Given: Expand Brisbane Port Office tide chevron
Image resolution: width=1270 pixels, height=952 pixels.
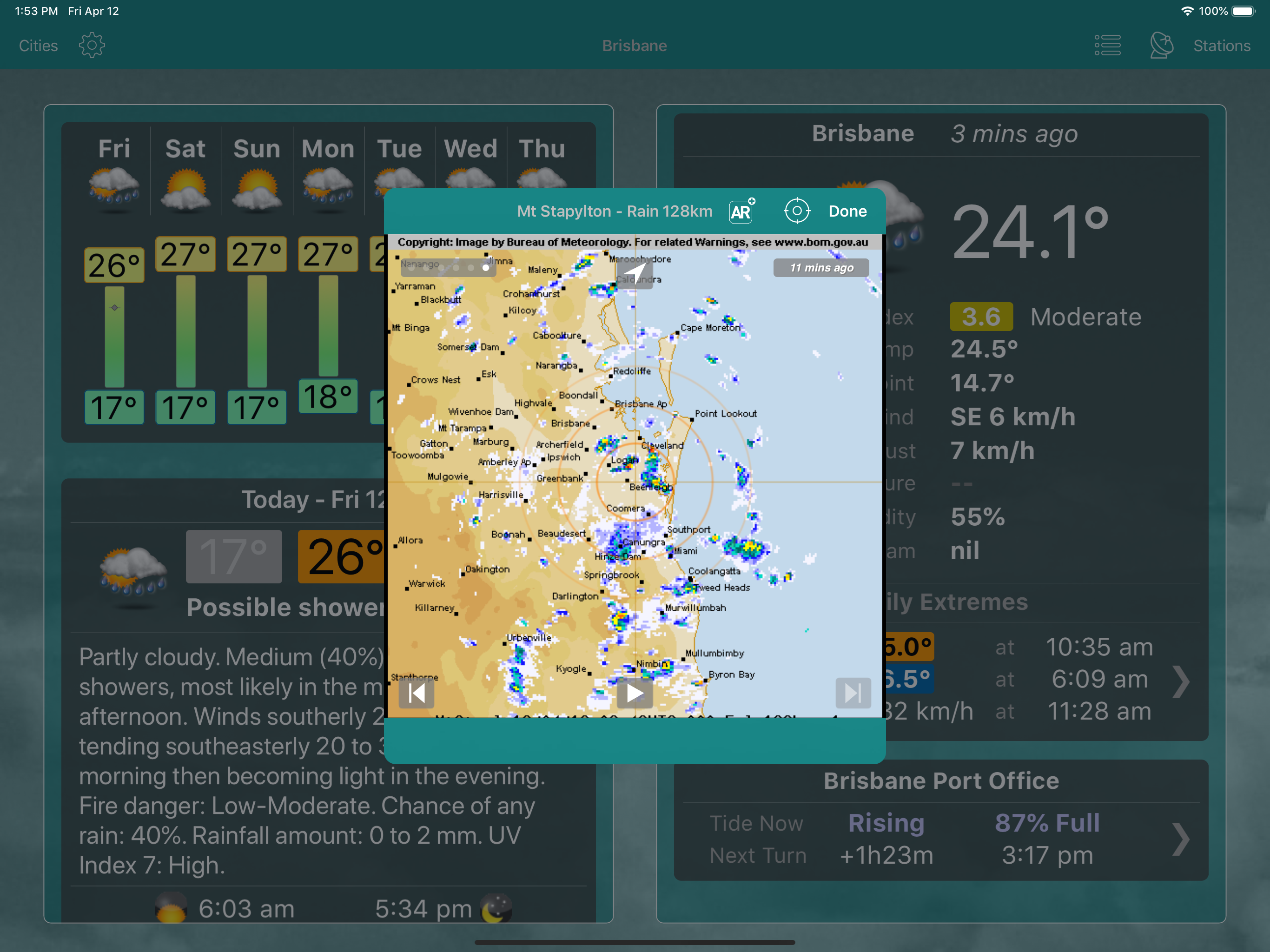Looking at the screenshot, I should [1180, 839].
